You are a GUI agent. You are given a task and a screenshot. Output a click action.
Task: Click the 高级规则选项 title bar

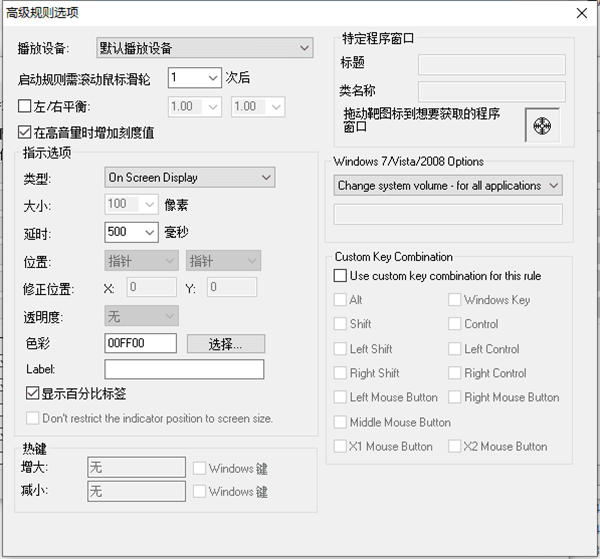250,12
